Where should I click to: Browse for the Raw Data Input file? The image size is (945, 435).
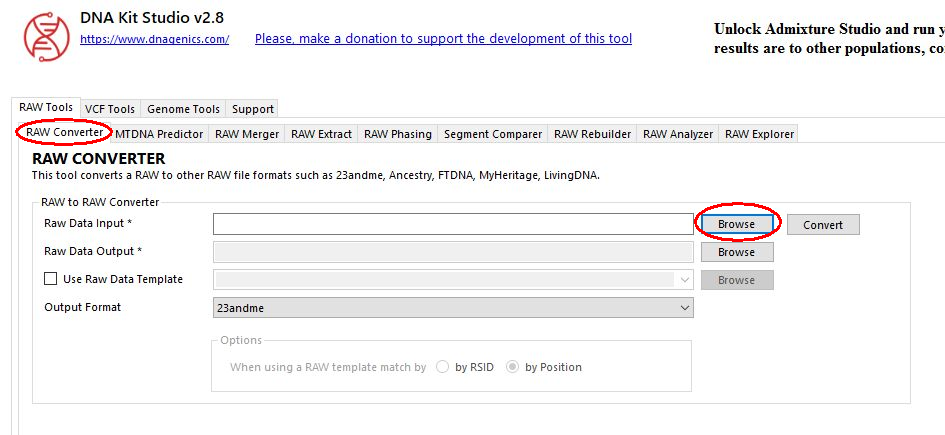[736, 225]
